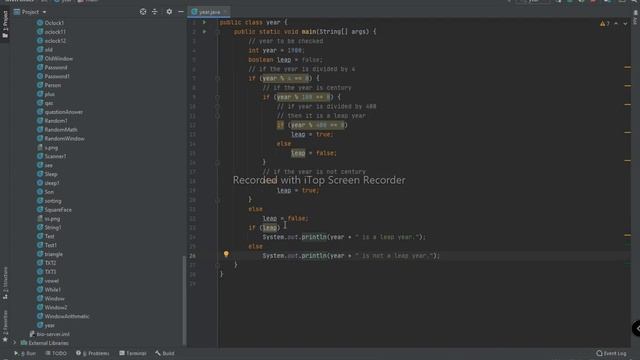Click fold marker beside main method
The height and width of the screenshot is (360, 640).
(218, 31)
